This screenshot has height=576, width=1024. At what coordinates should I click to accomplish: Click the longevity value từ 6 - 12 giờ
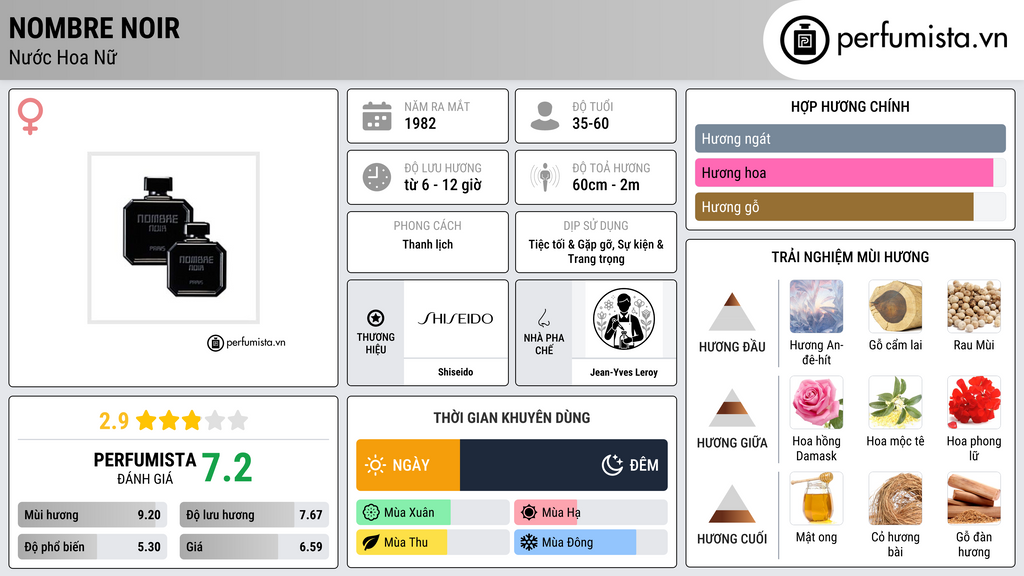point(443,185)
